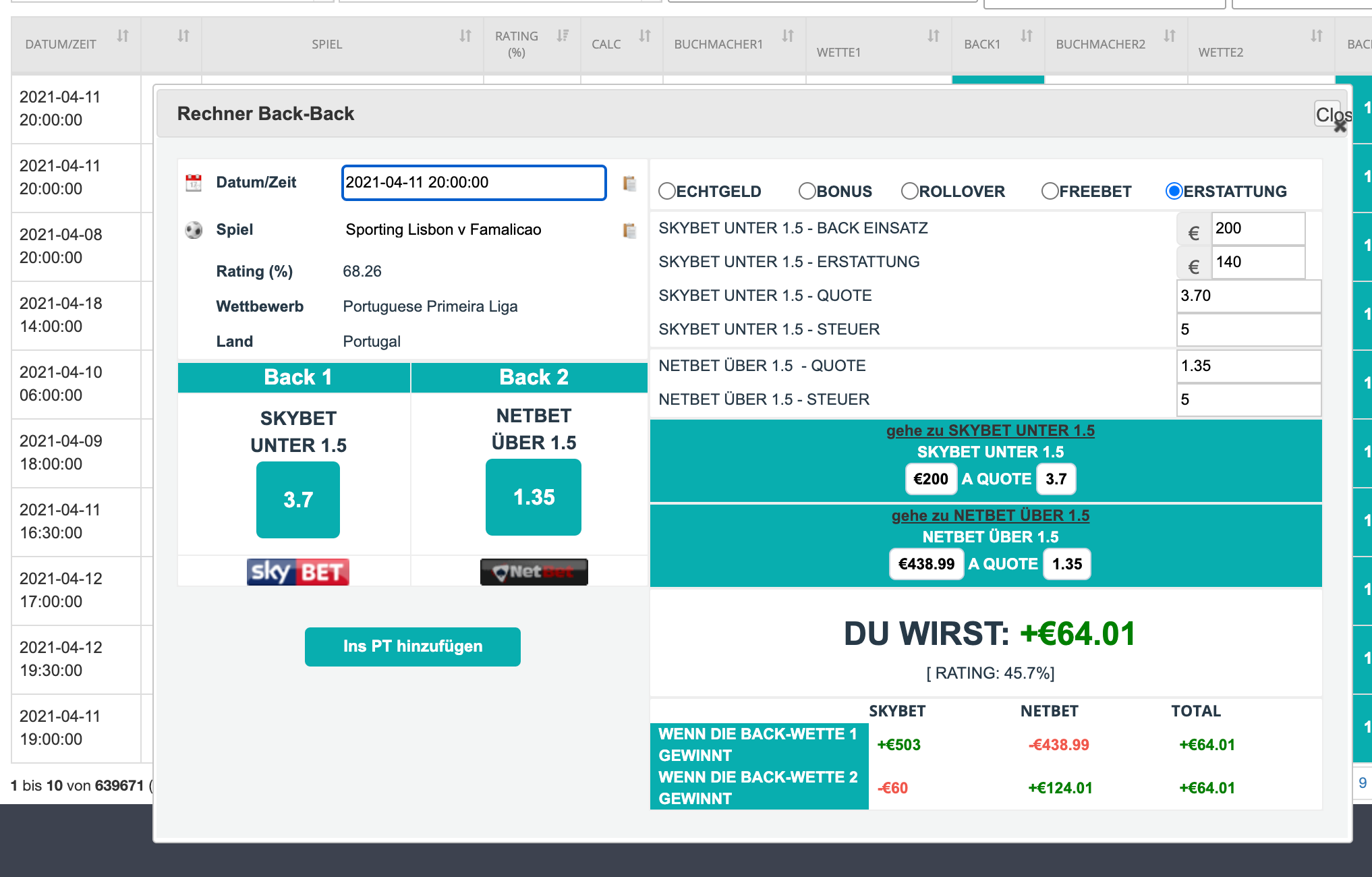The image size is (1372, 877).
Task: Edit the Netbet Quote 1.35 field
Action: 1249,366
